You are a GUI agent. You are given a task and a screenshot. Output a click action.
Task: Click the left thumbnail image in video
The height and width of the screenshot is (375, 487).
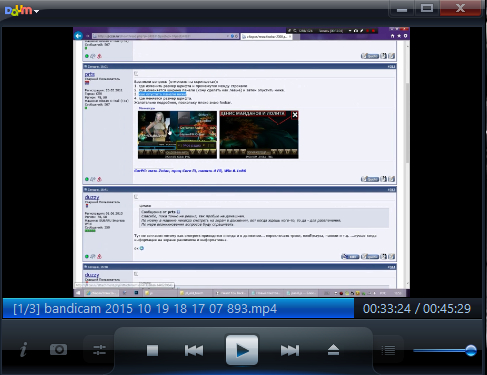[177, 135]
